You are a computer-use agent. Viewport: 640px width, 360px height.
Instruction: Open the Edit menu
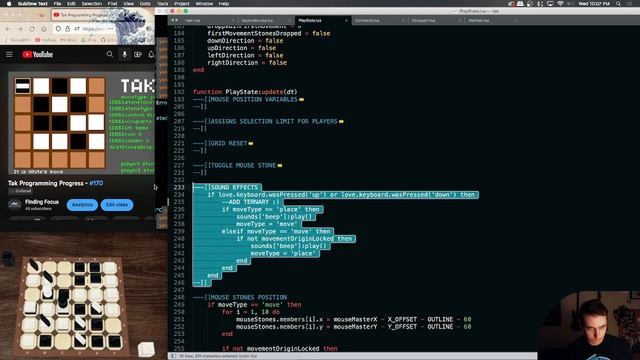click(71, 4)
